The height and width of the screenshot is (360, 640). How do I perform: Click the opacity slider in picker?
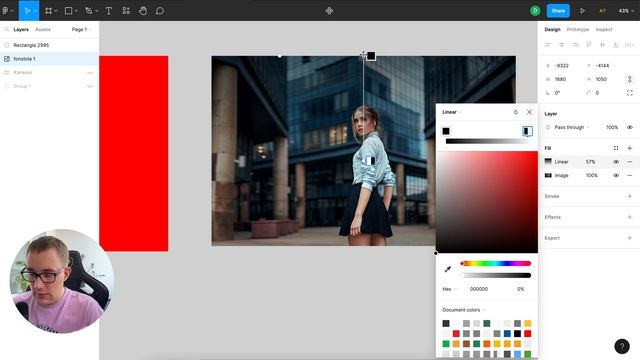tap(496, 276)
